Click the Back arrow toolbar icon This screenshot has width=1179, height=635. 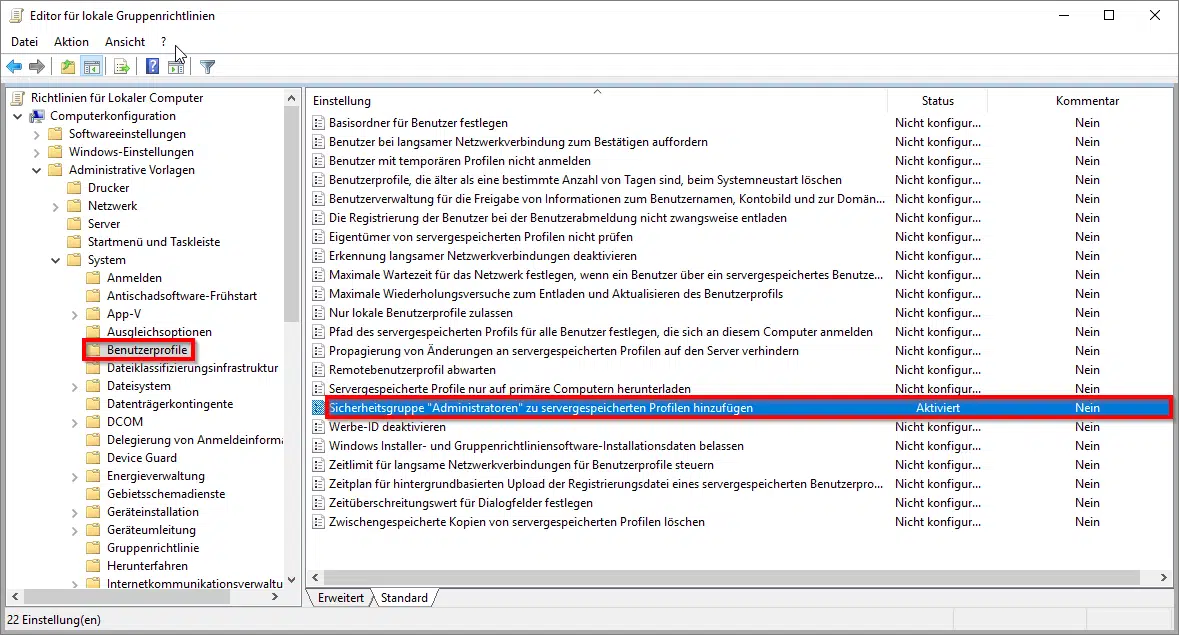click(x=14, y=67)
